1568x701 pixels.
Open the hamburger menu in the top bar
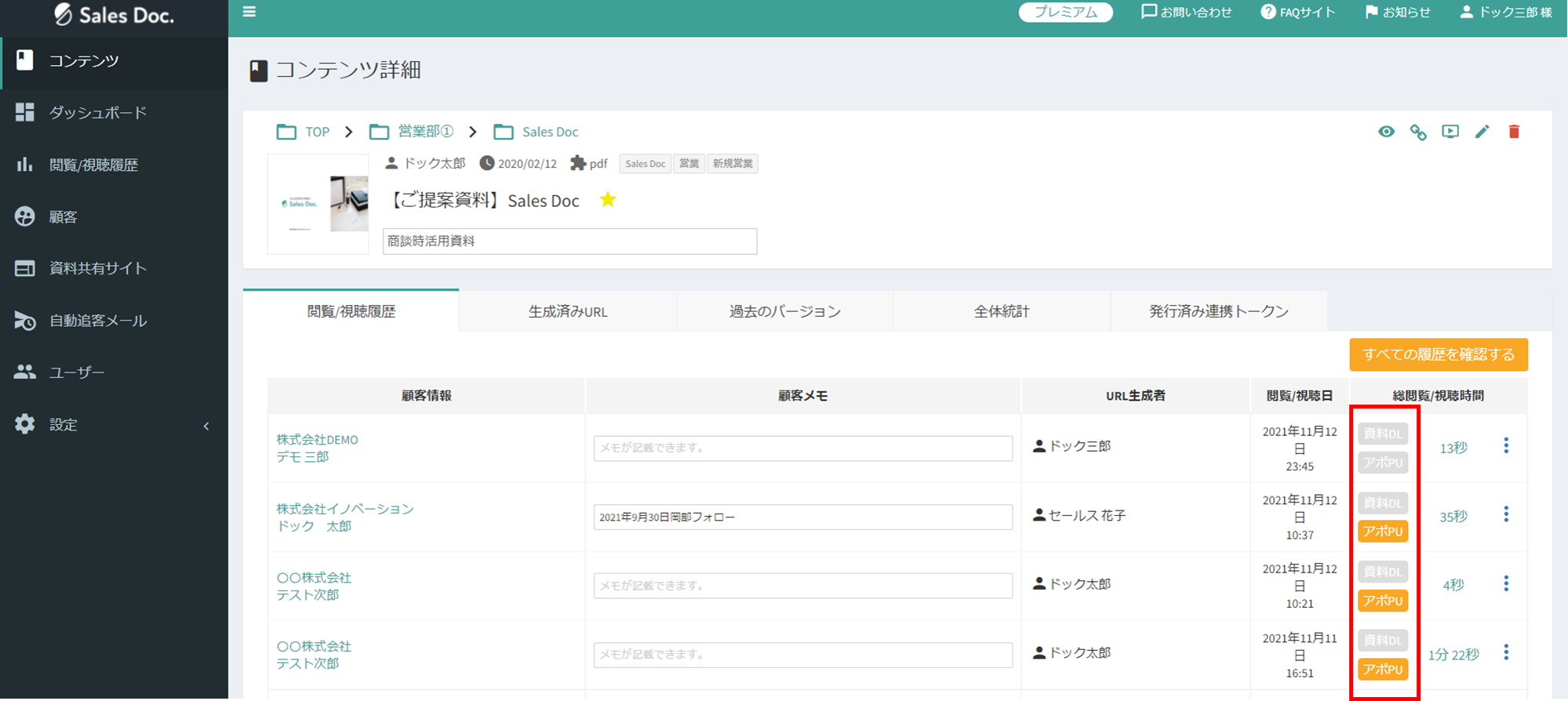coord(249,12)
